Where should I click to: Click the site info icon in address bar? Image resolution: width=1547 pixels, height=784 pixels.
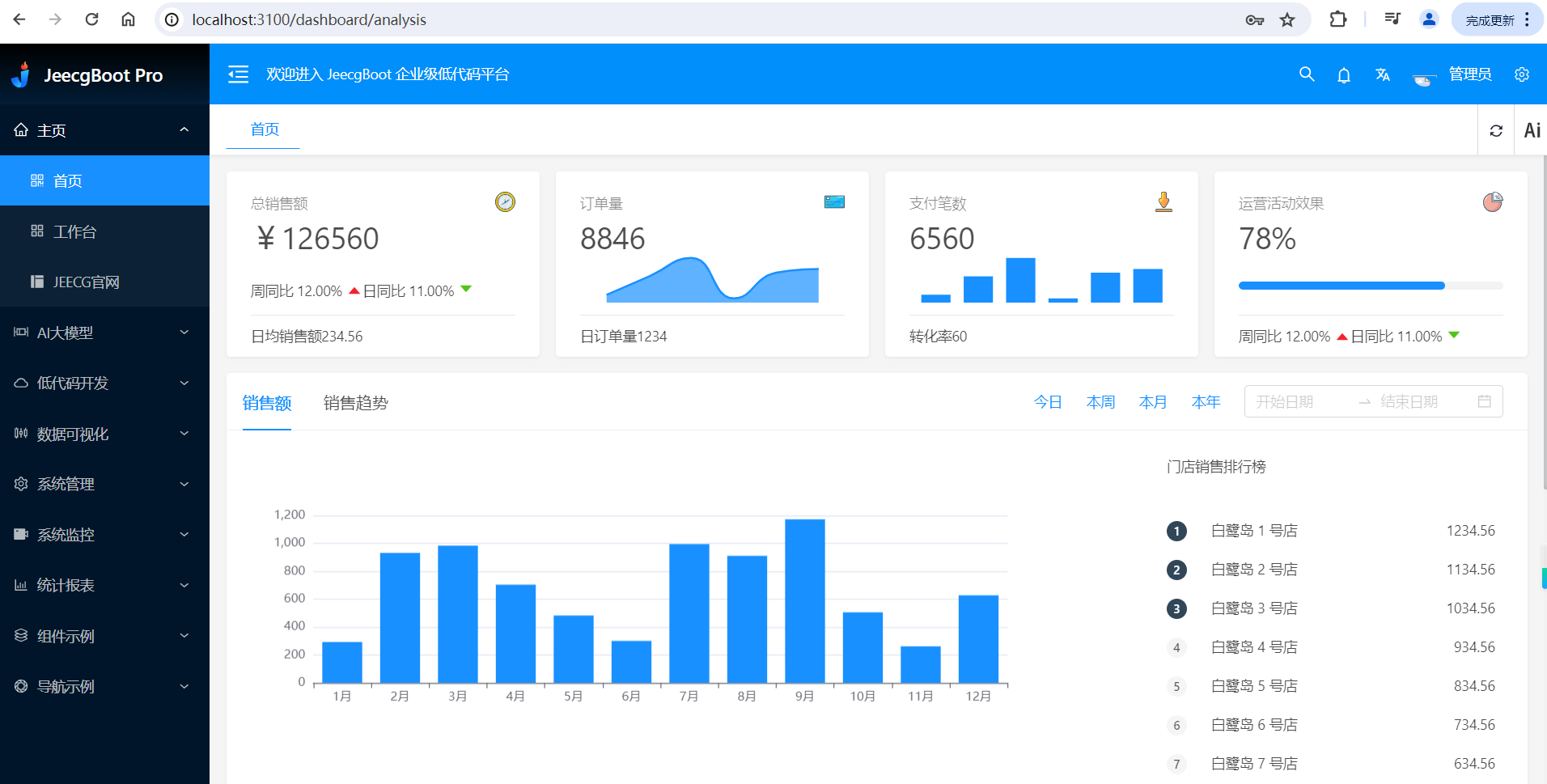coord(172,19)
